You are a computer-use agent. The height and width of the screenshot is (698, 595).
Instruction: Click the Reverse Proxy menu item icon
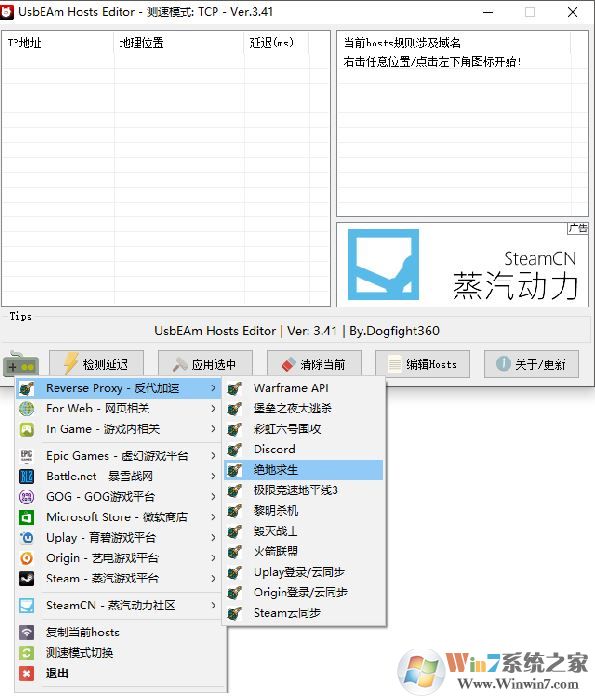27,388
